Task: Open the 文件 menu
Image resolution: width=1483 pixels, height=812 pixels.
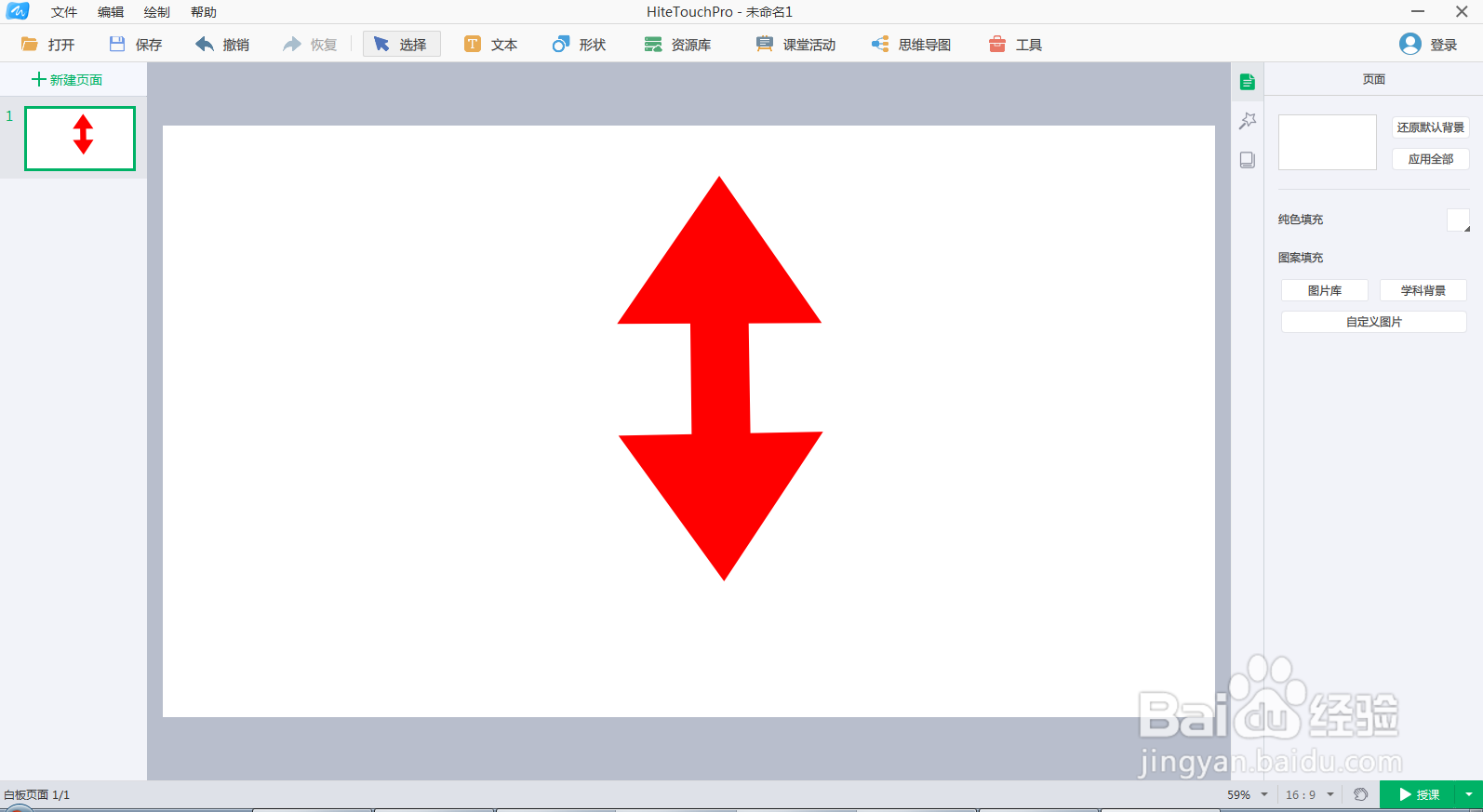Action: pos(64,12)
